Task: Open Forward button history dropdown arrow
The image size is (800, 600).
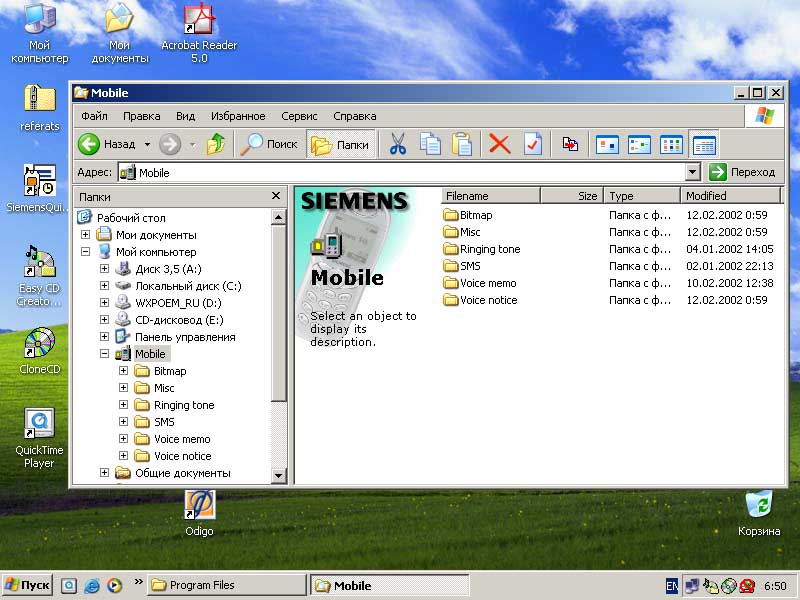Action: 192,144
